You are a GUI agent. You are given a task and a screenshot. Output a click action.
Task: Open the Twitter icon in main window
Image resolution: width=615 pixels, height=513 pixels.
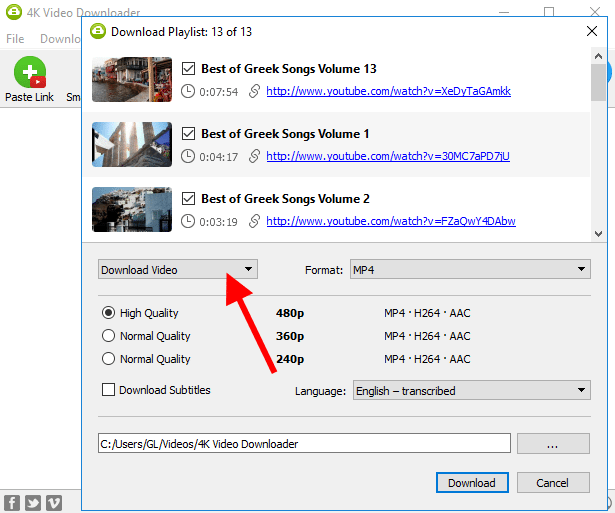(x=33, y=503)
